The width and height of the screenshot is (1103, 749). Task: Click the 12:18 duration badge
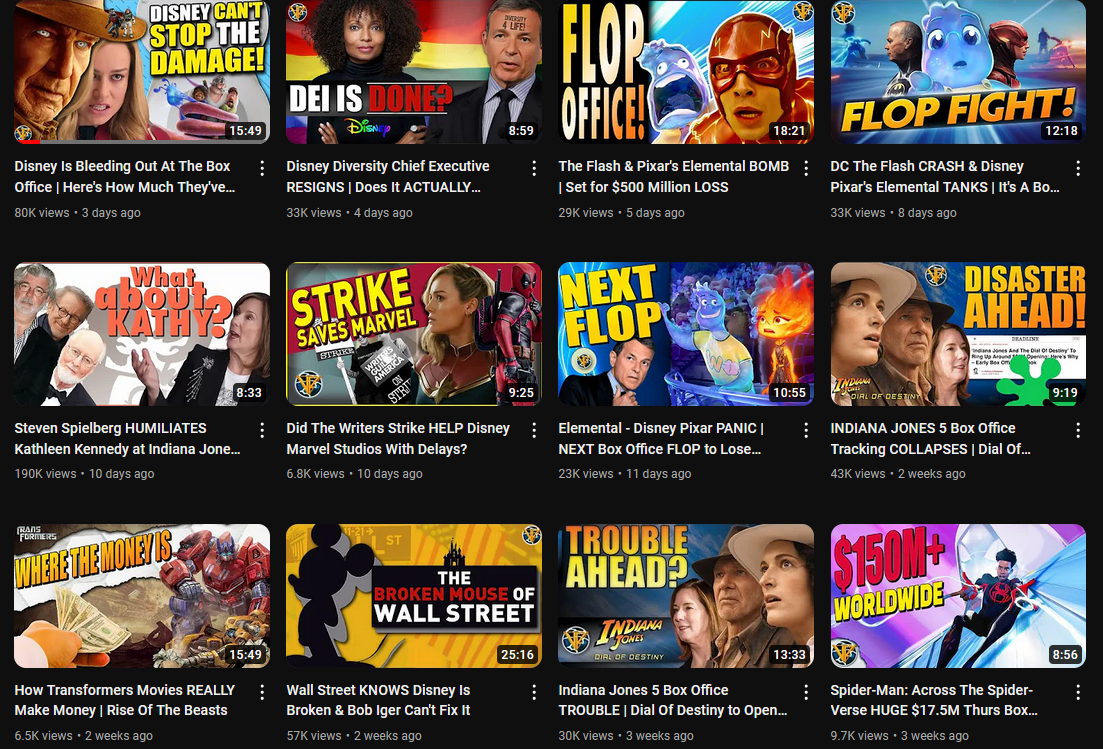pos(1061,131)
